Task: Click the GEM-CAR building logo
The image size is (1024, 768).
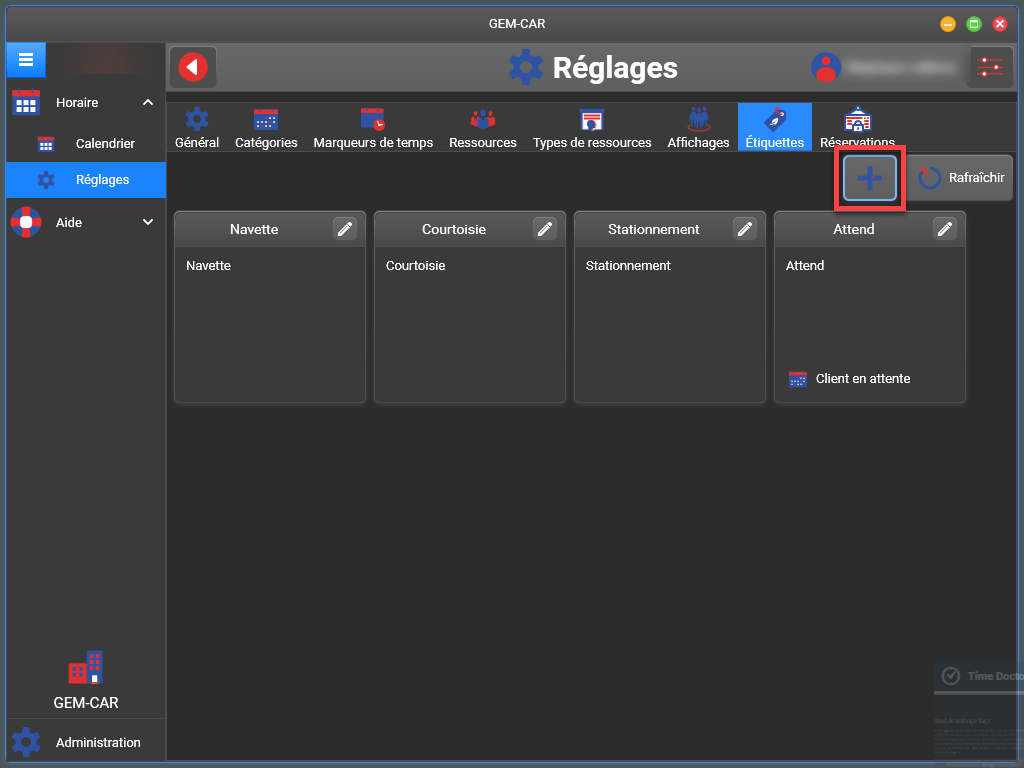Action: tap(86, 667)
